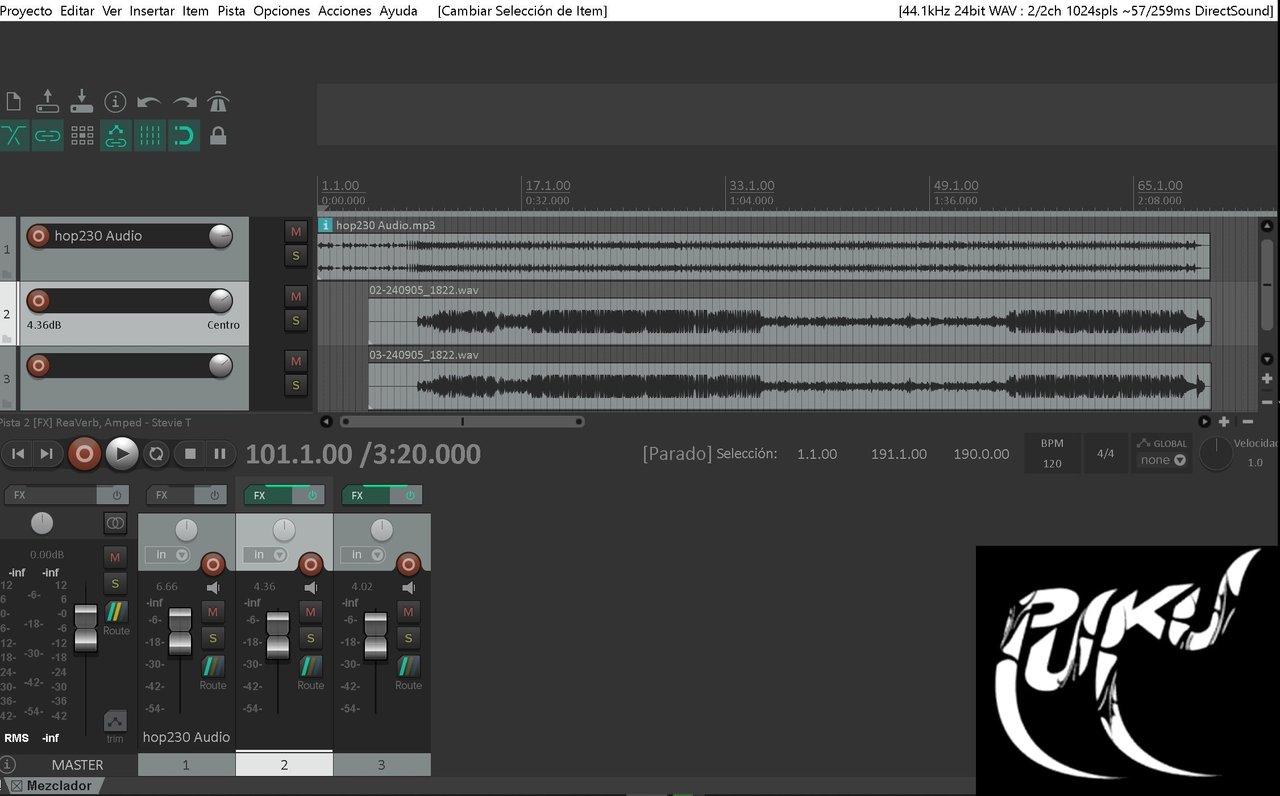Toggle snap magnet icon in toolbar

coord(184,135)
